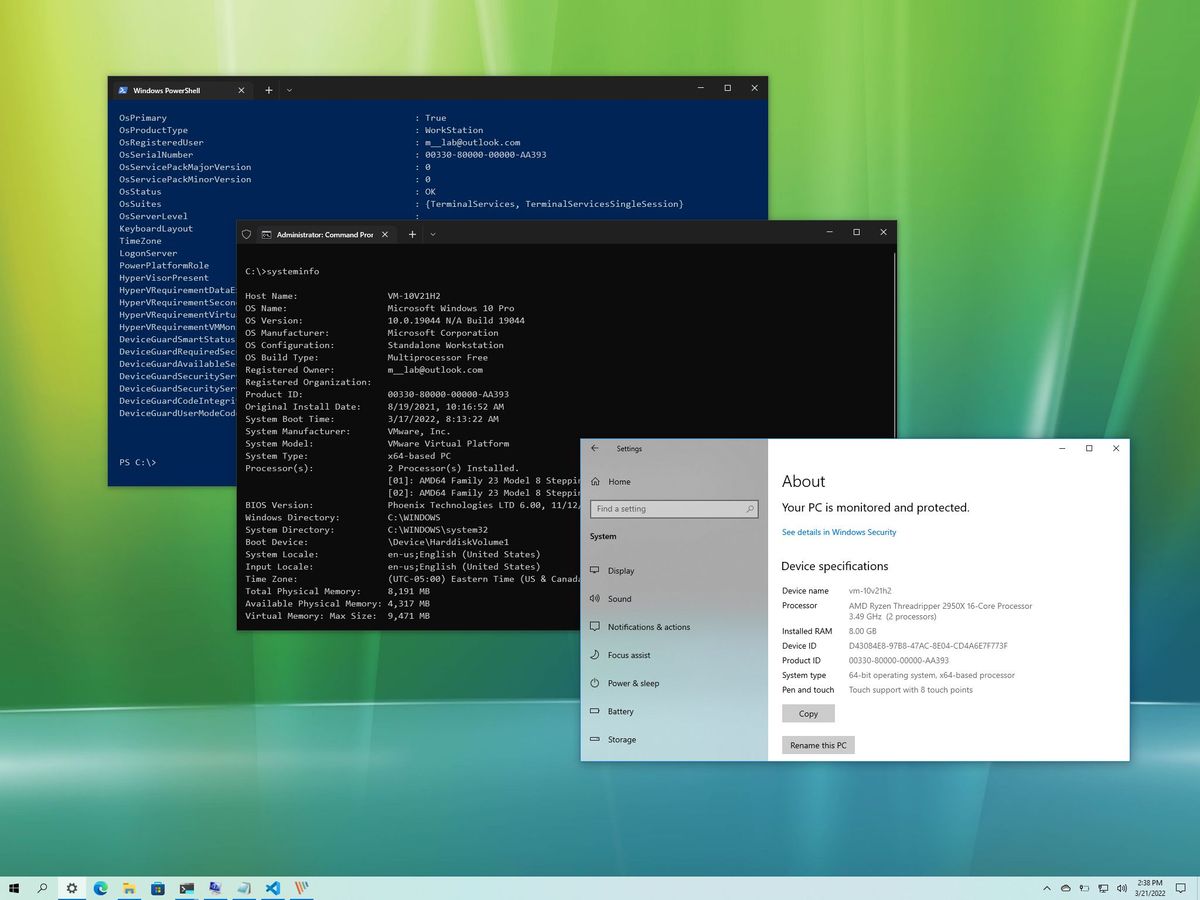Show hidden system tray icons
Viewport: 1200px width, 900px height.
(x=1049, y=888)
